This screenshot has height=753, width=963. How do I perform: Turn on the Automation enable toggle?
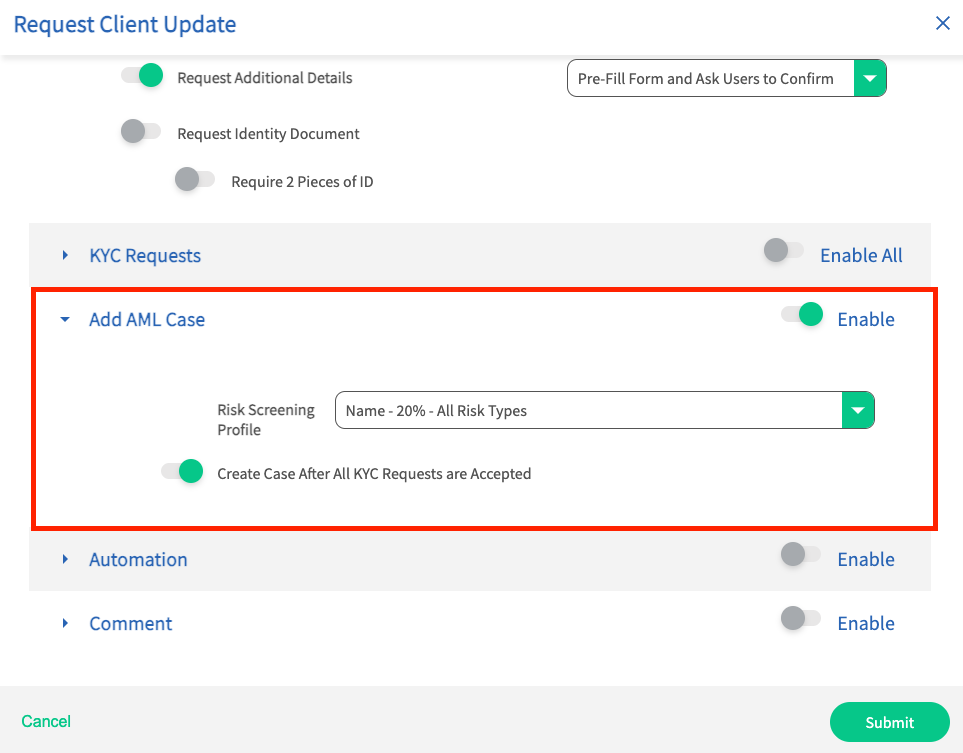point(801,555)
